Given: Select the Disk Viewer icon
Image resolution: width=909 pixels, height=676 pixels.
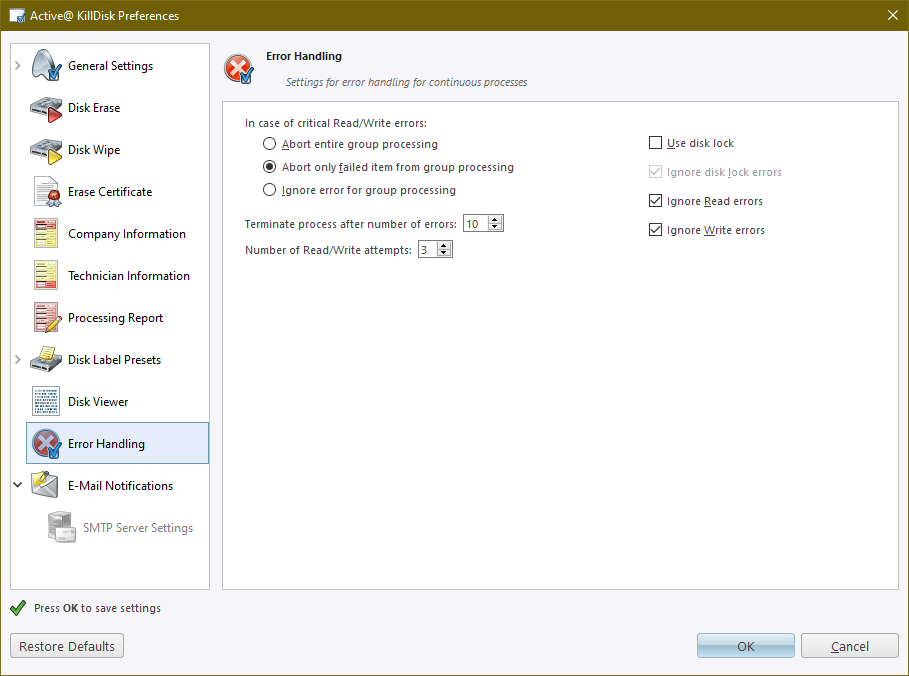Looking at the screenshot, I should click(x=46, y=402).
